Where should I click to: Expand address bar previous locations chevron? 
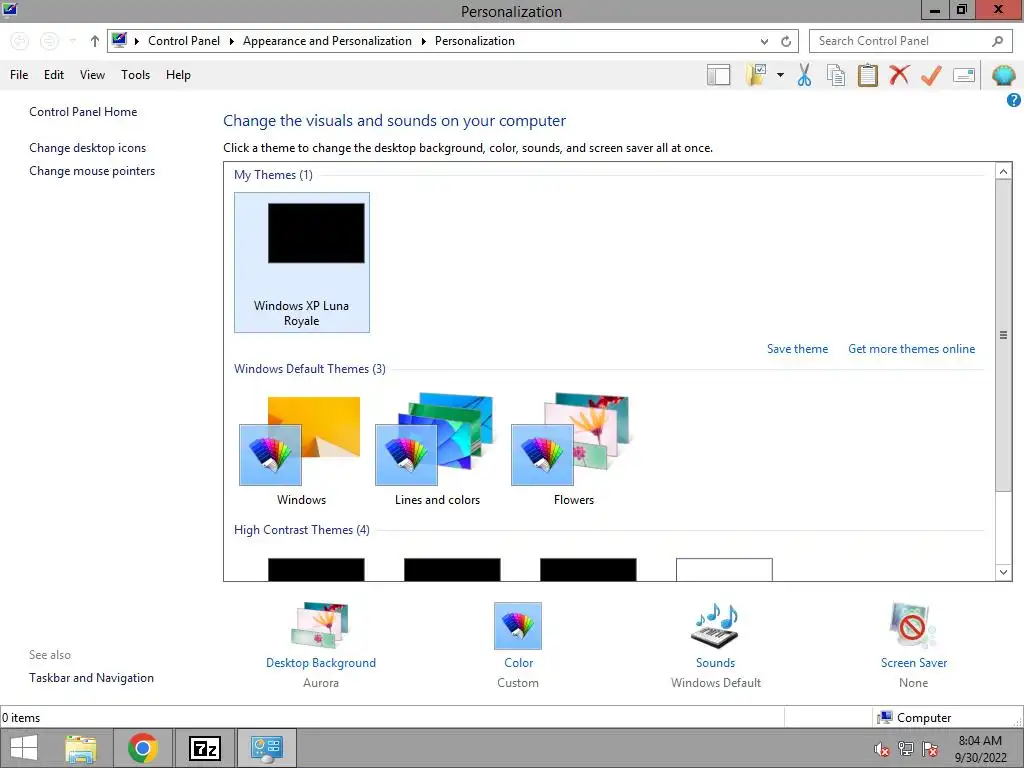pyautogui.click(x=764, y=41)
